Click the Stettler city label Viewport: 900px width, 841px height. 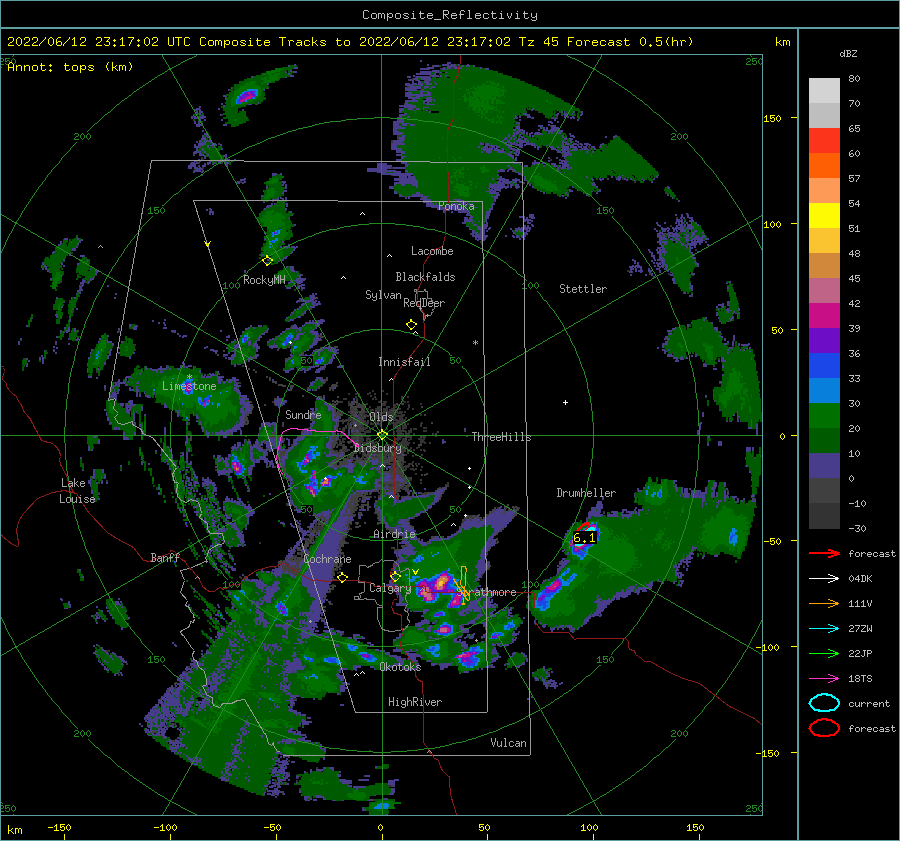pos(583,289)
